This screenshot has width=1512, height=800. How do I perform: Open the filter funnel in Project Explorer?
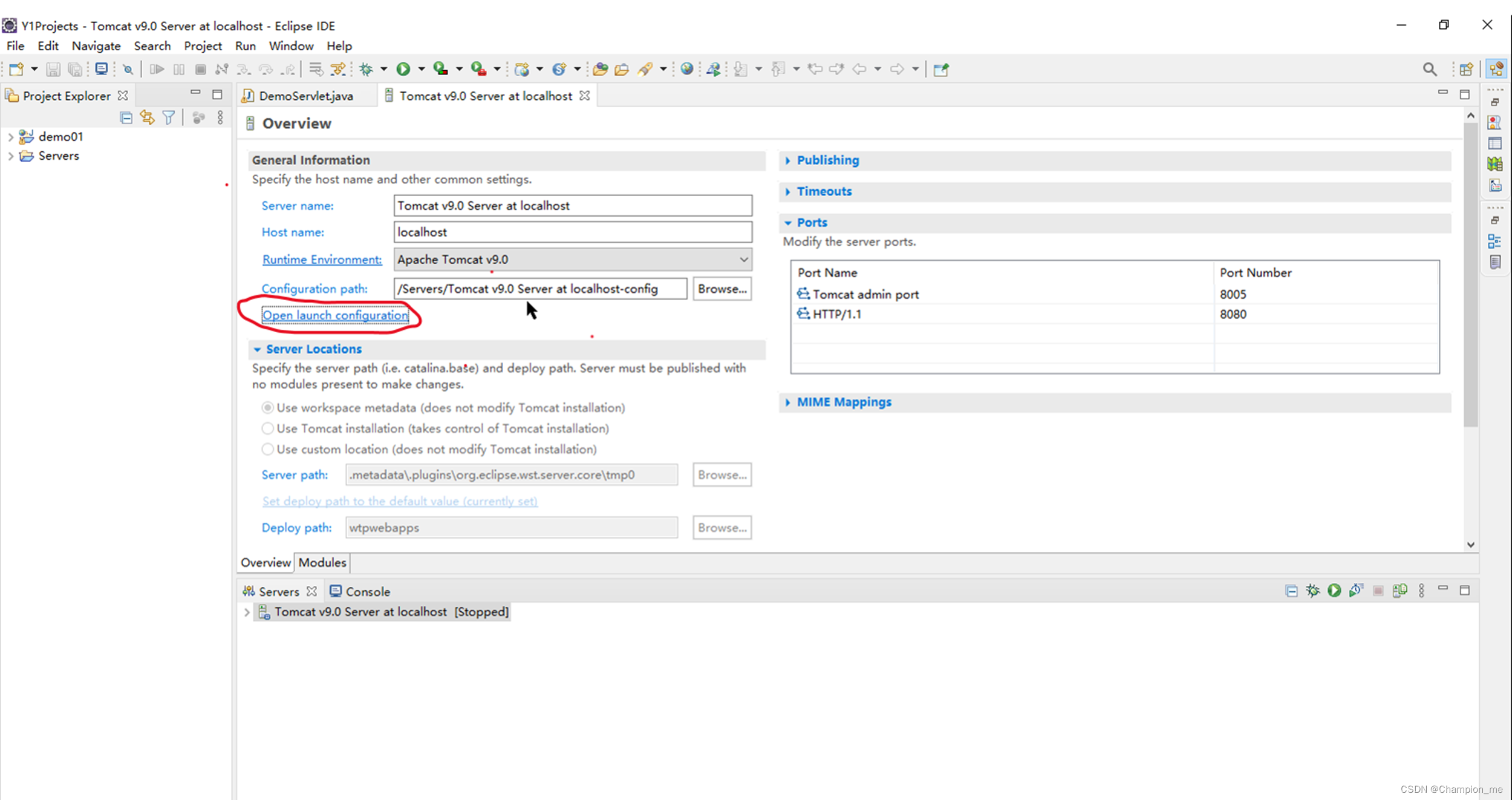(169, 118)
